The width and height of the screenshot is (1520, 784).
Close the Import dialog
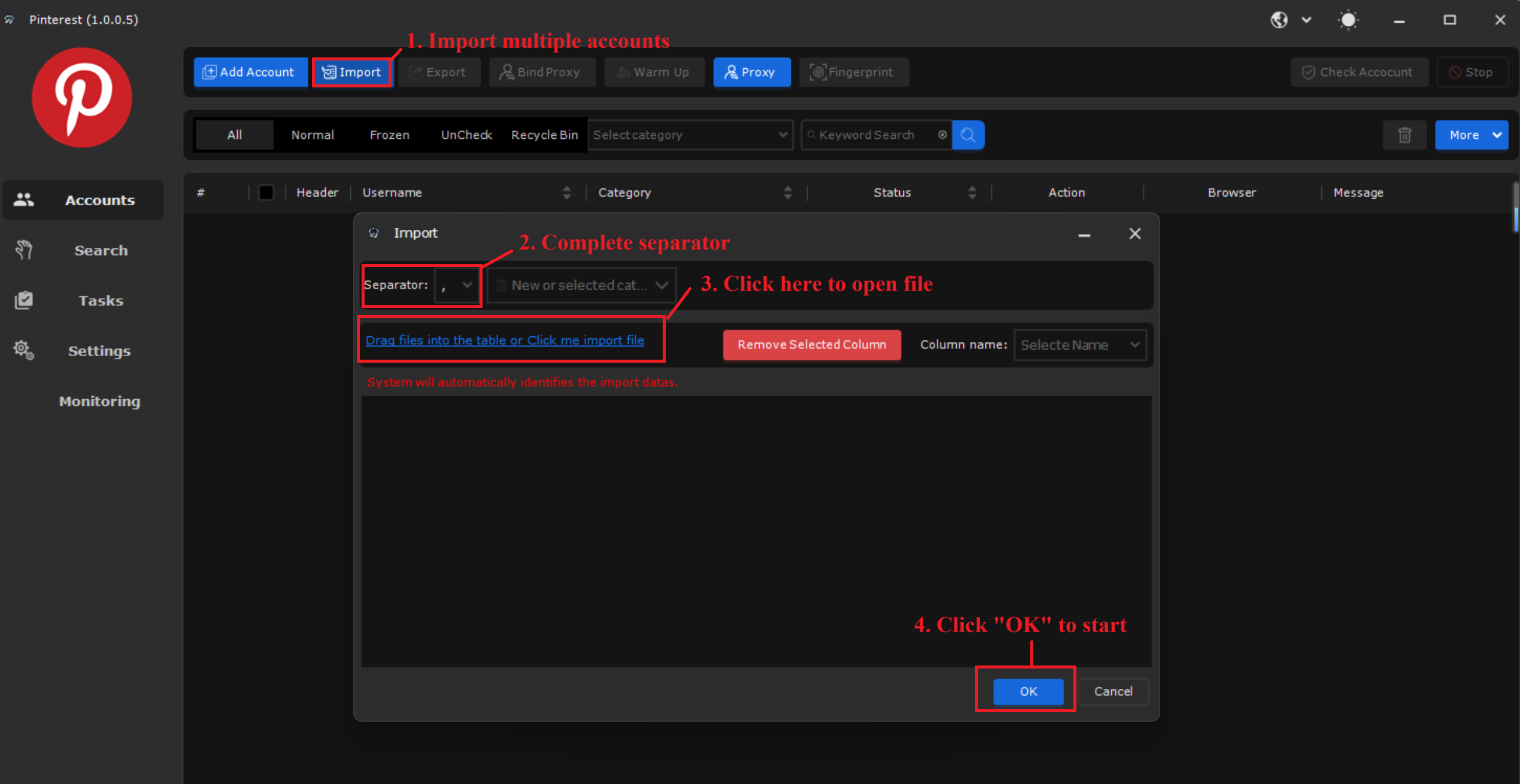pyautogui.click(x=1134, y=234)
